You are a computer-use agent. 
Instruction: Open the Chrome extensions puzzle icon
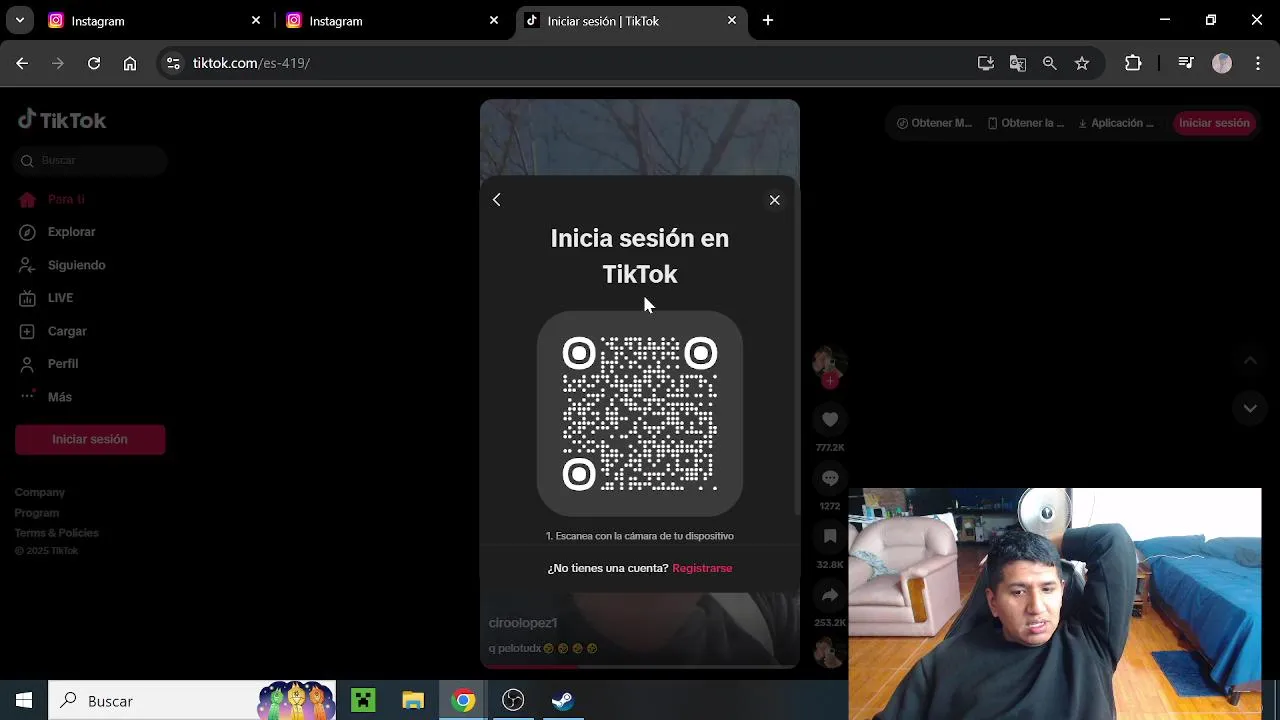coord(1133,63)
